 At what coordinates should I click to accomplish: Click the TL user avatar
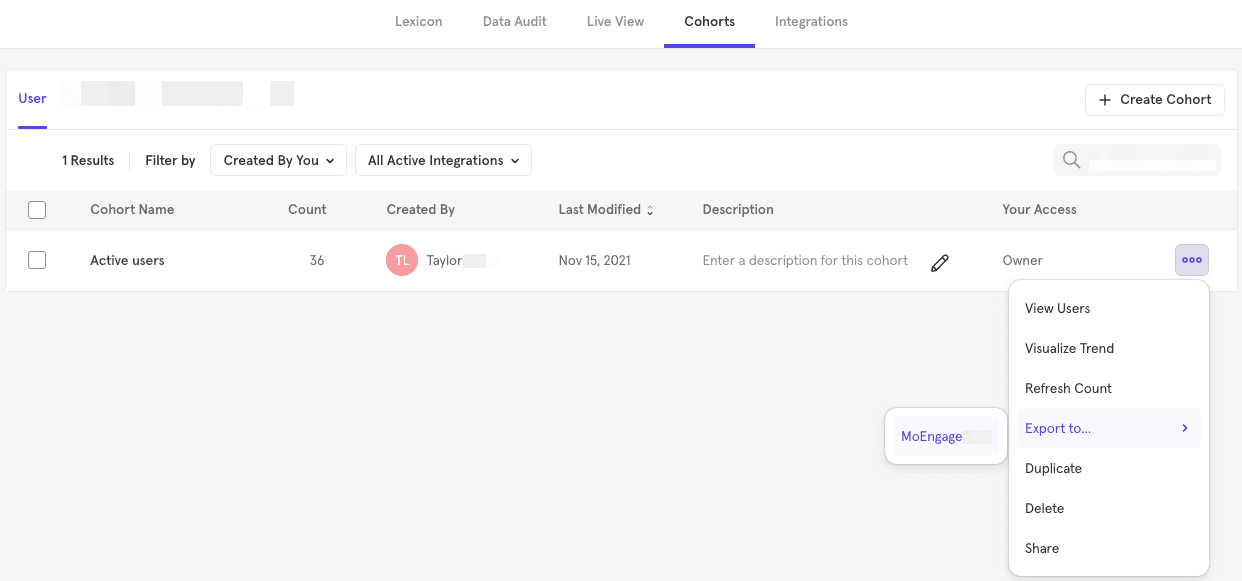click(401, 260)
